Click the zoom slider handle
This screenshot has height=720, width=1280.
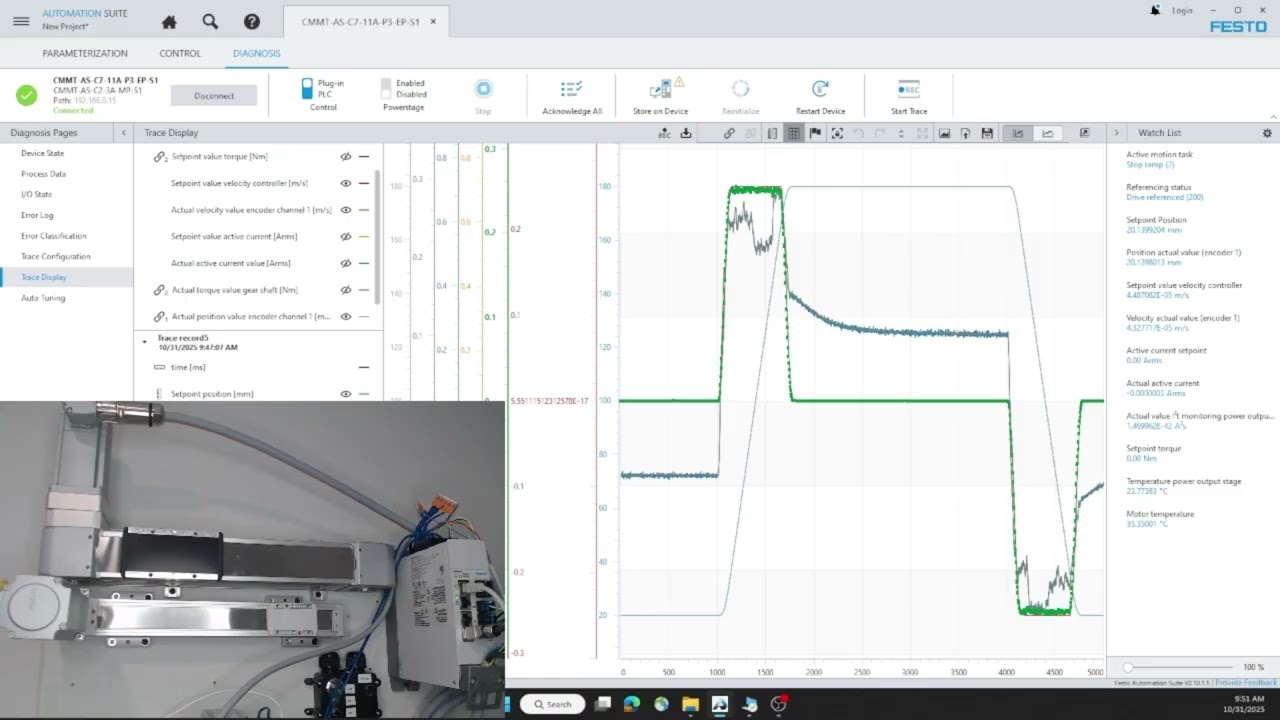tap(1128, 667)
